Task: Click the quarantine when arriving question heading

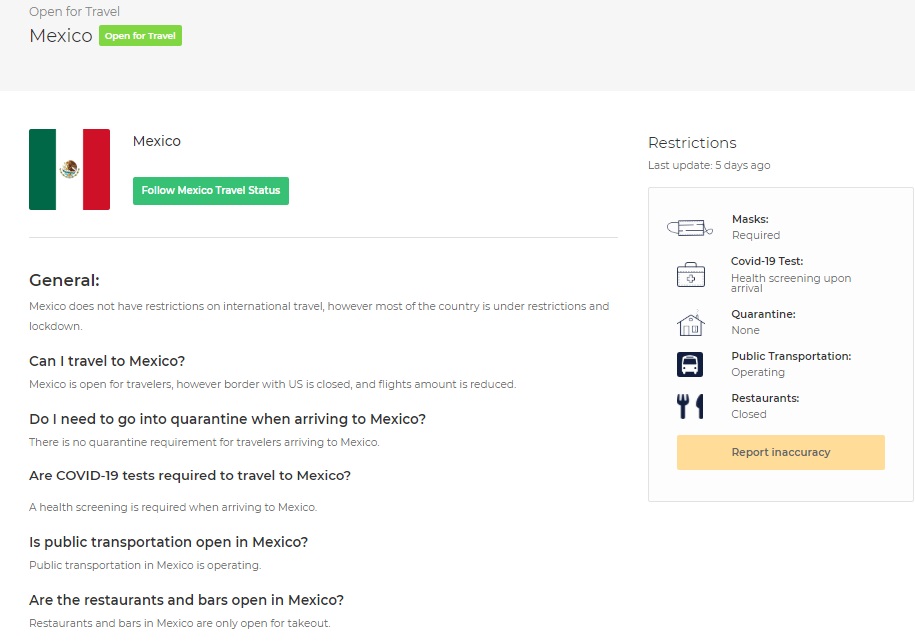Action: pyautogui.click(x=227, y=419)
